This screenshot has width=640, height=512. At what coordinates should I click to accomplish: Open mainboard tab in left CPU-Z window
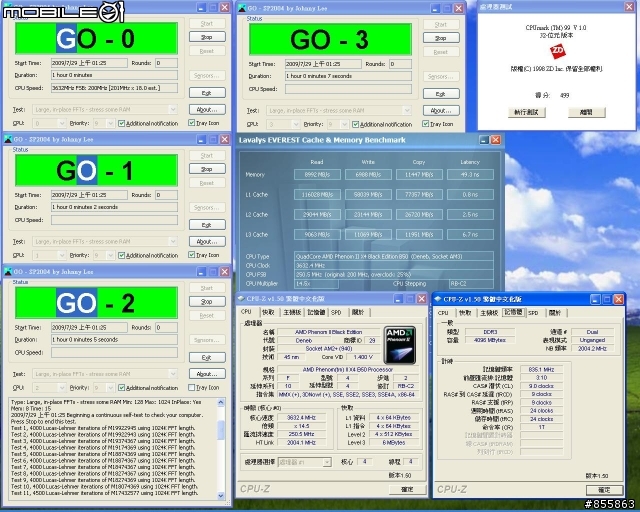pos(292,312)
